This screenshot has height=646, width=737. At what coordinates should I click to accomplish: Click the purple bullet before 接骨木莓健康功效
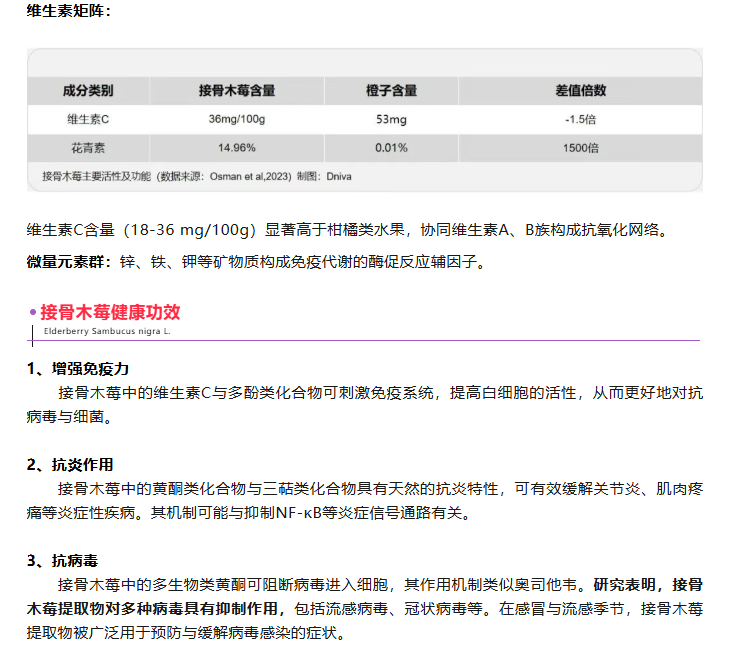(x=33, y=313)
